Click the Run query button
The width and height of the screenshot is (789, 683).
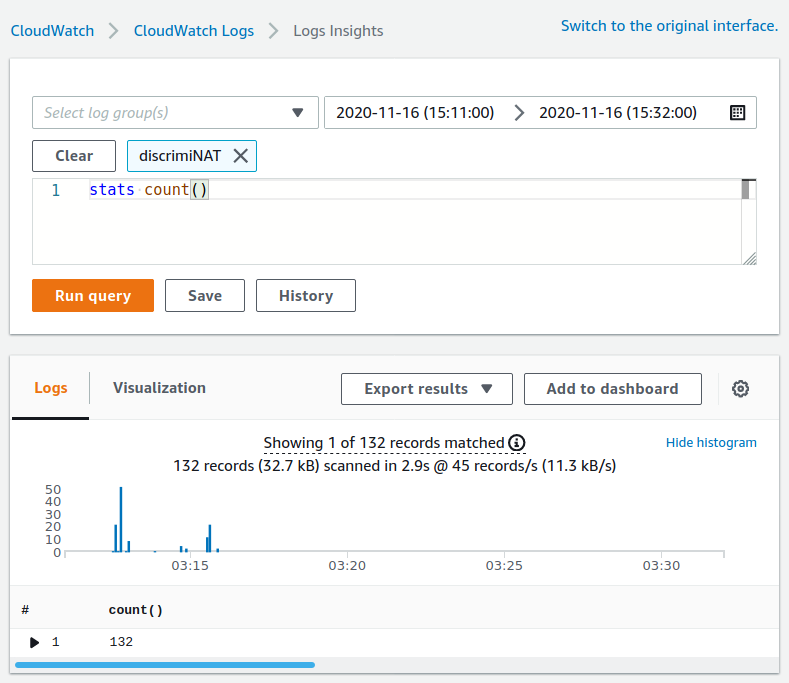[93, 295]
